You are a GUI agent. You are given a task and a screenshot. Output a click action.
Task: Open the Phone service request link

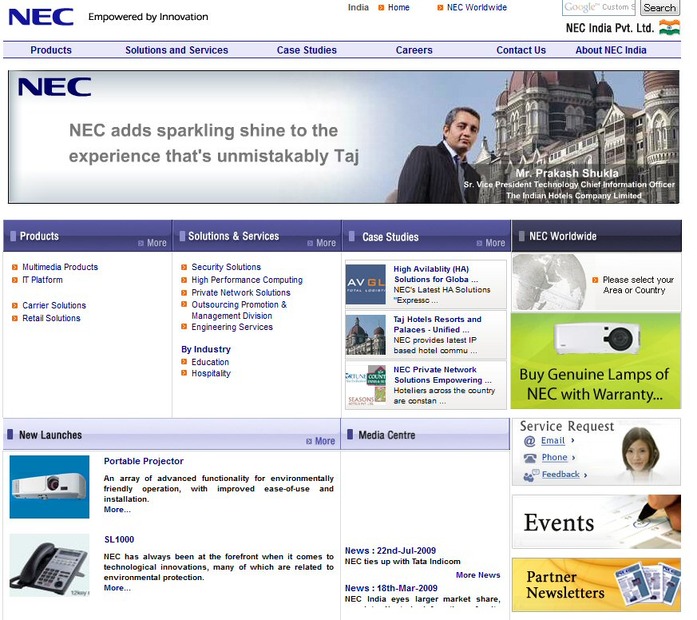point(554,458)
